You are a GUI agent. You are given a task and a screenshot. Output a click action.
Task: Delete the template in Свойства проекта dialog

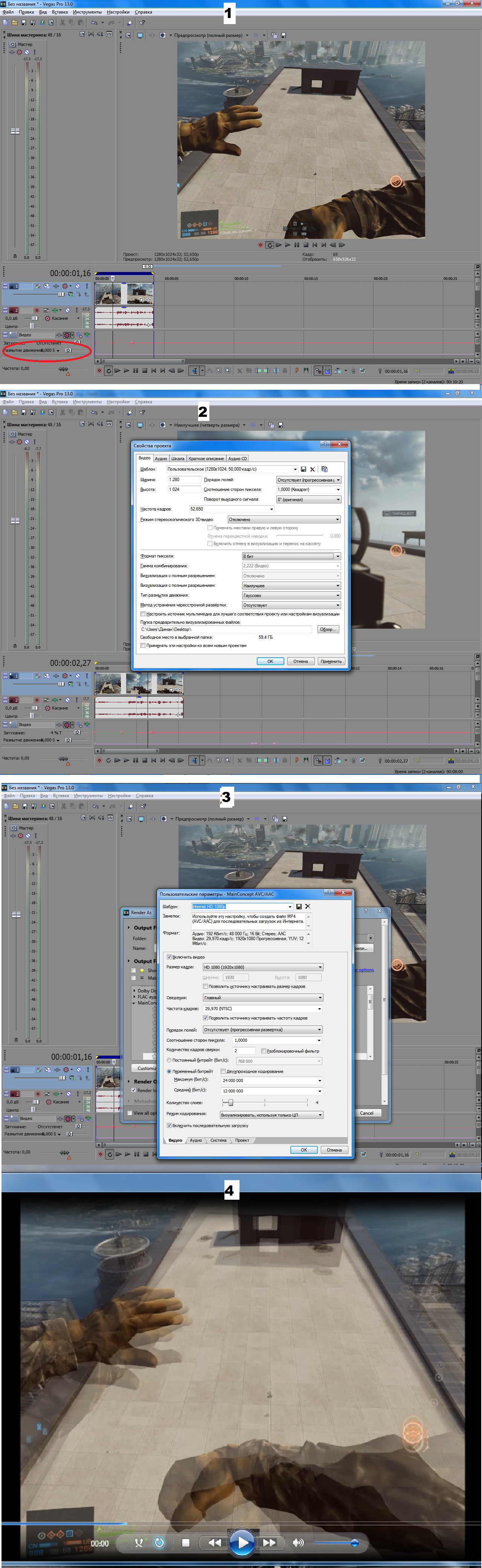pyautogui.click(x=312, y=469)
